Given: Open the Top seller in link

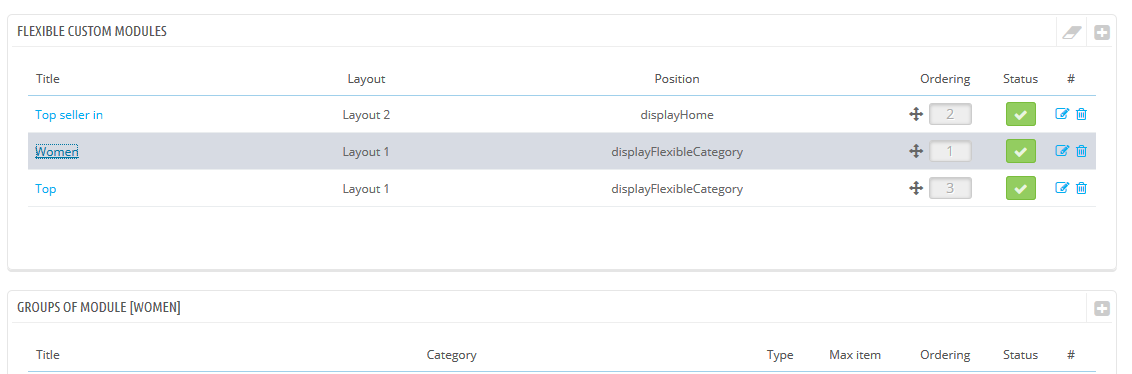Looking at the screenshot, I should (69, 114).
